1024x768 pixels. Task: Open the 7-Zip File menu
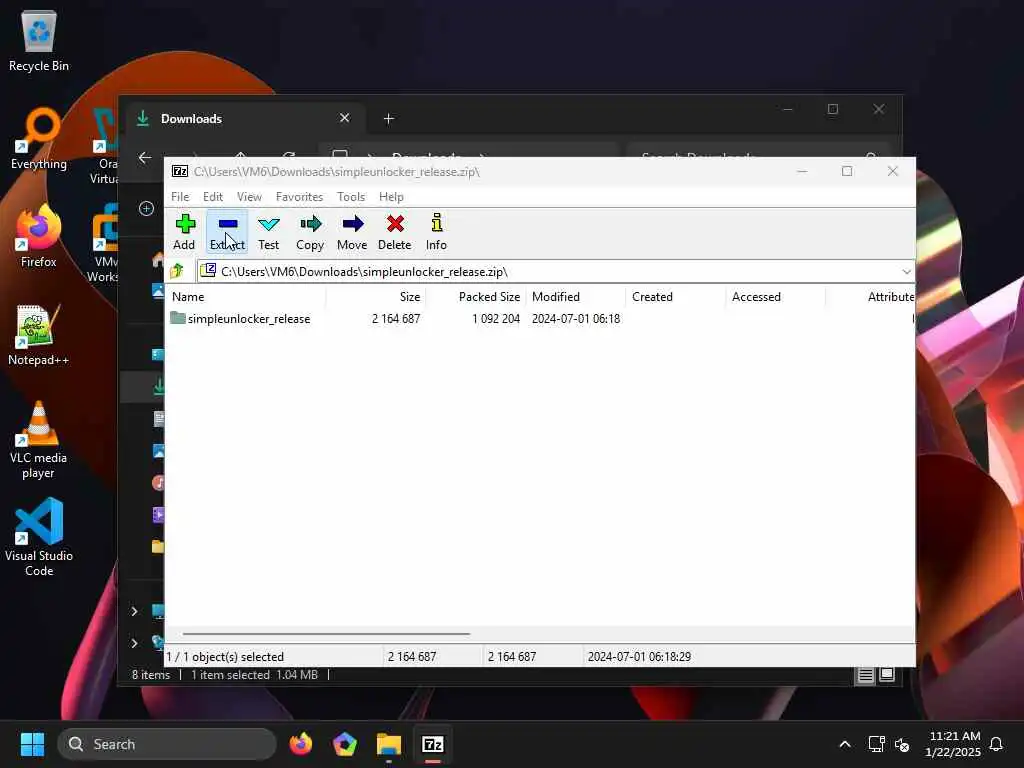180,197
